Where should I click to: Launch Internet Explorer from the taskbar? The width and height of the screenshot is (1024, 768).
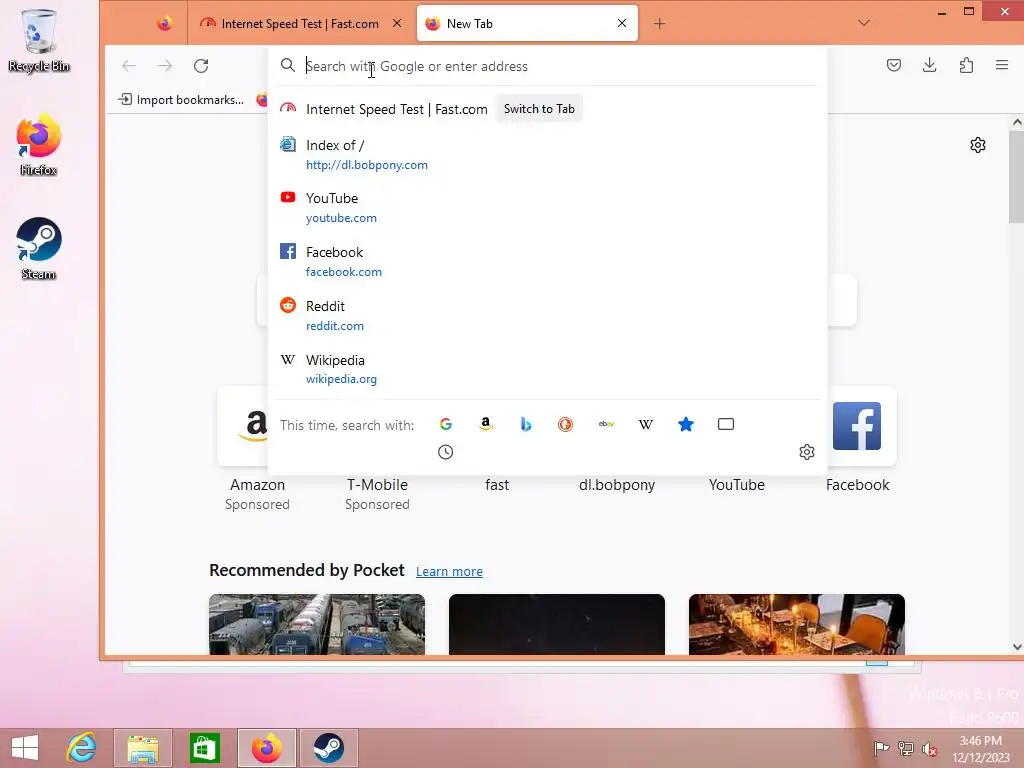[x=82, y=748]
